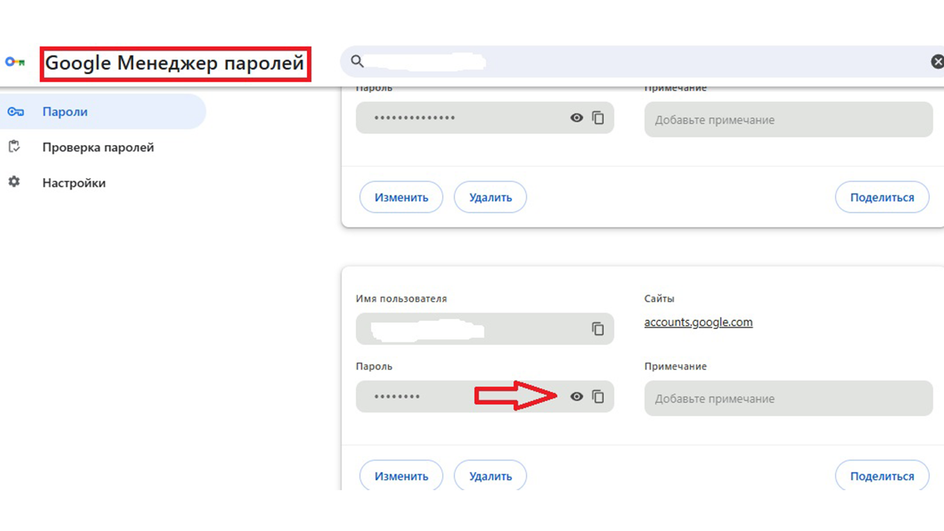Open the Пароли sidebar section
944x531 pixels.
pyautogui.click(x=103, y=111)
